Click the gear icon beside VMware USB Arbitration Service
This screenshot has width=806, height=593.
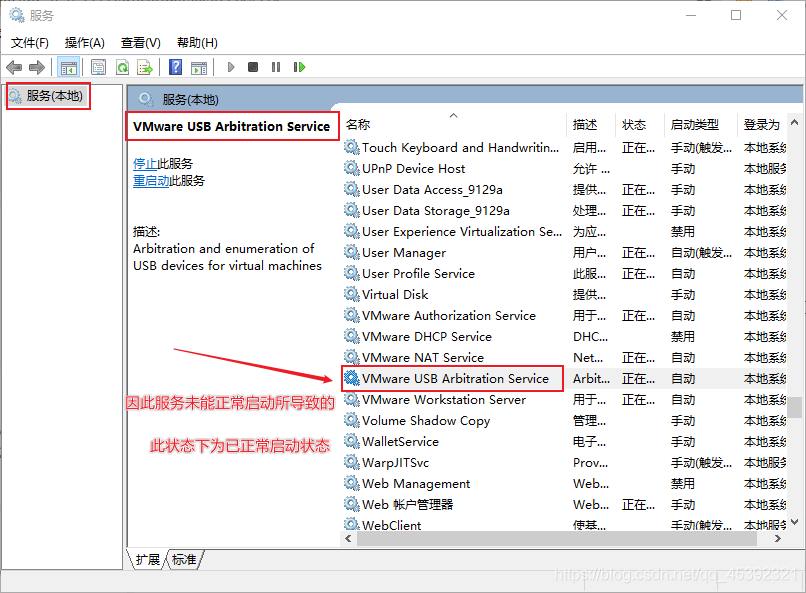click(x=352, y=379)
